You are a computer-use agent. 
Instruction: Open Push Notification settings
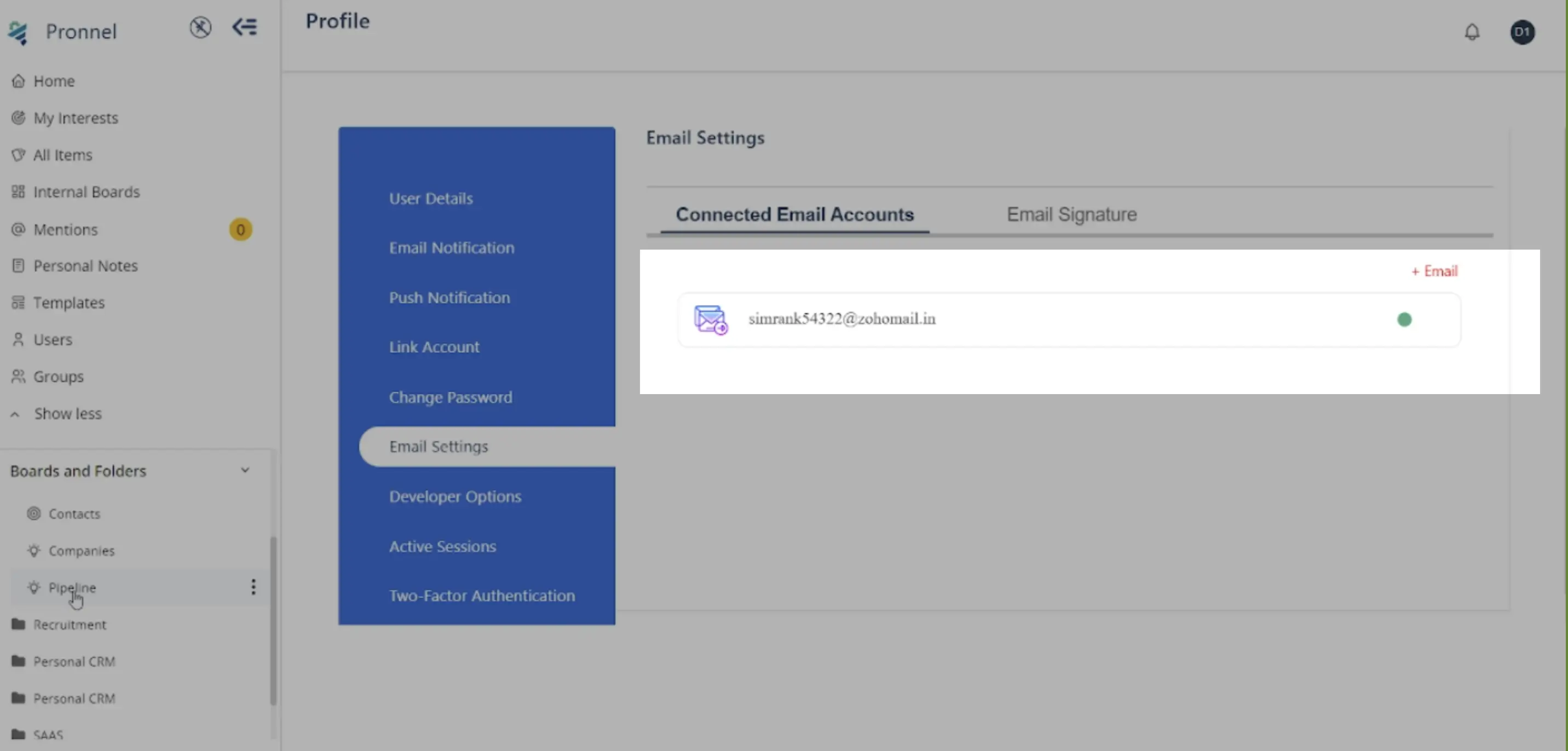(449, 298)
